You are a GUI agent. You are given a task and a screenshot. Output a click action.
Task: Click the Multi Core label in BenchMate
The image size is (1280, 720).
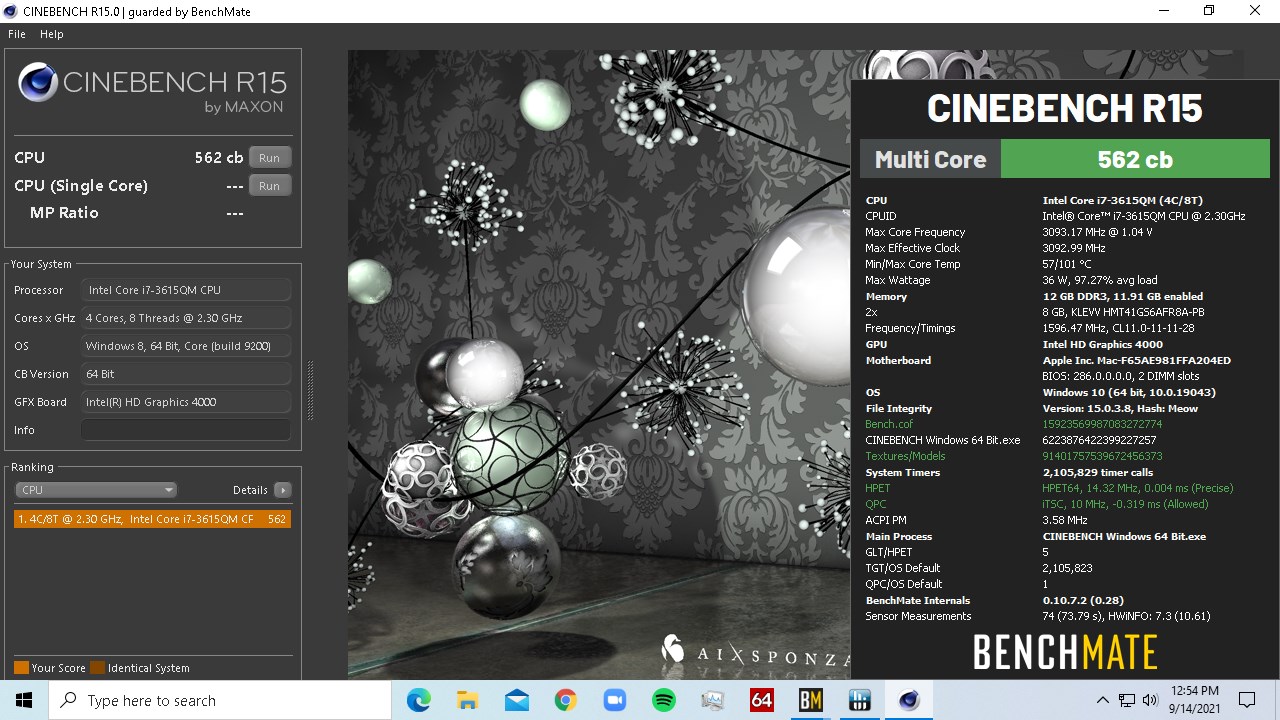[x=930, y=159]
